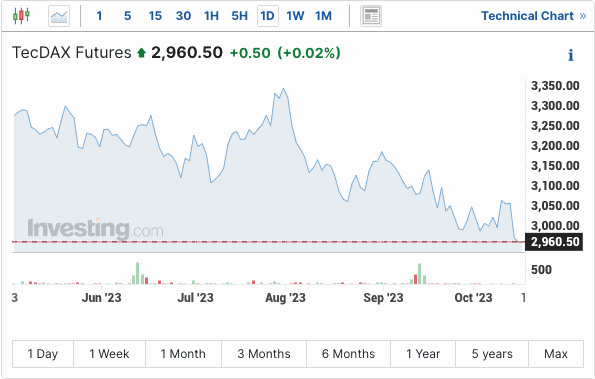595x379 pixels.
Task: Open the news layout icon
Action: point(371,16)
